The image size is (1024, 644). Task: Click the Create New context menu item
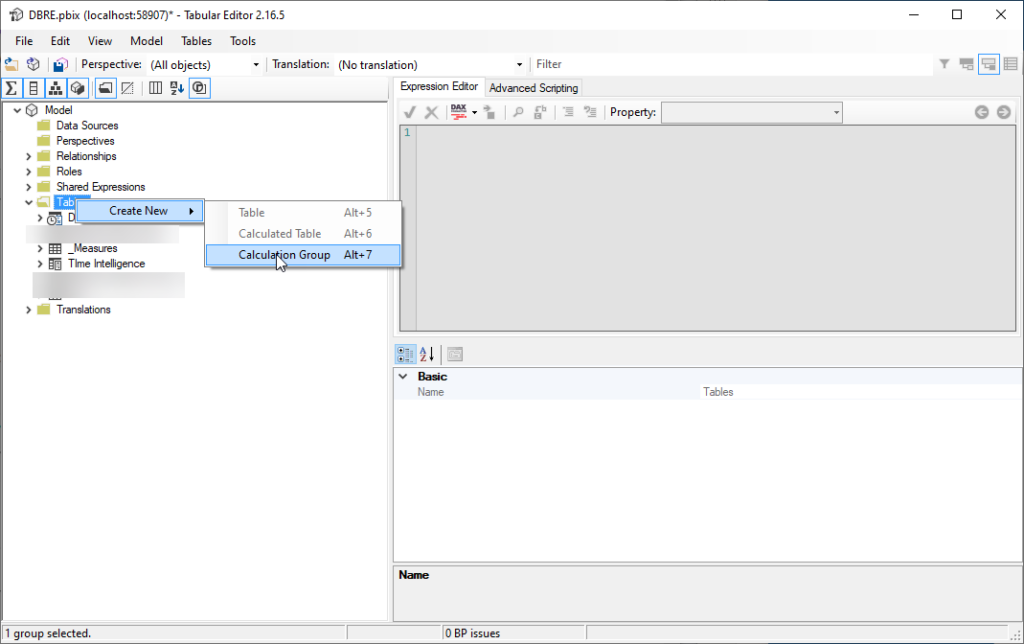(x=140, y=211)
